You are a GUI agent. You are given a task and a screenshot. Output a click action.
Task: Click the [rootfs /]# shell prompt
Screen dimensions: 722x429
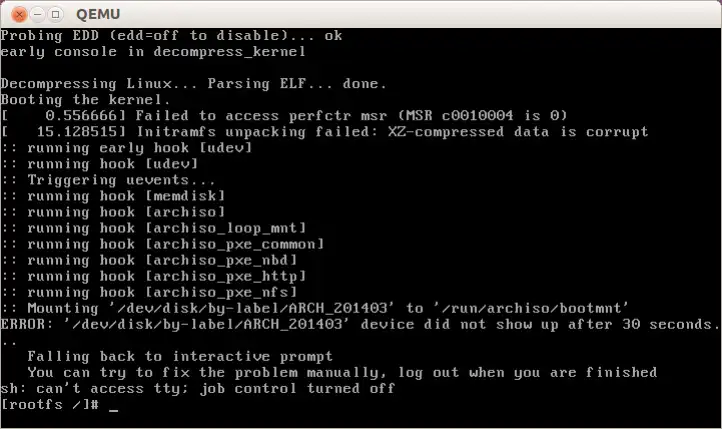50,405
